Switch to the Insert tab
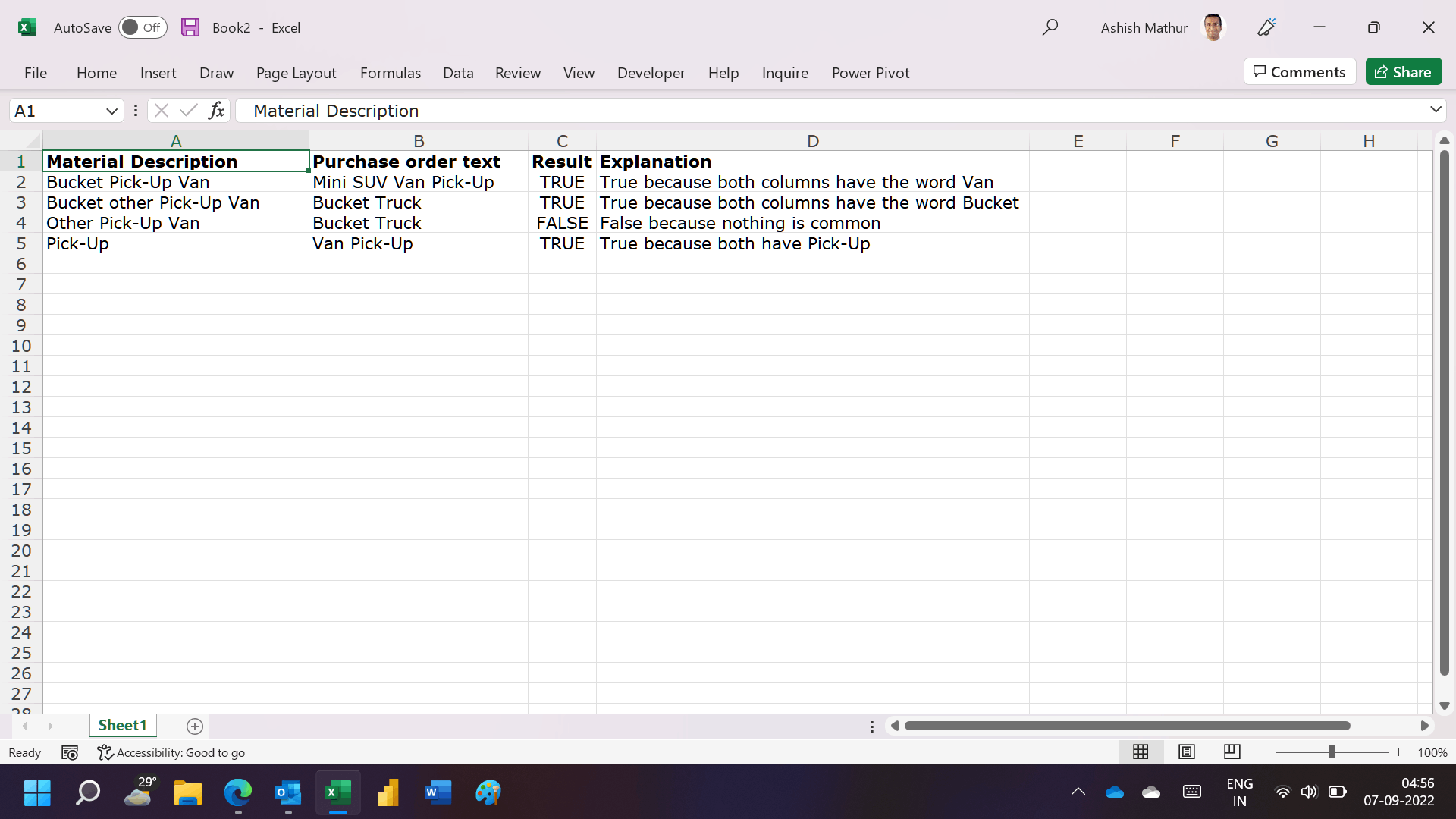 pos(158,73)
